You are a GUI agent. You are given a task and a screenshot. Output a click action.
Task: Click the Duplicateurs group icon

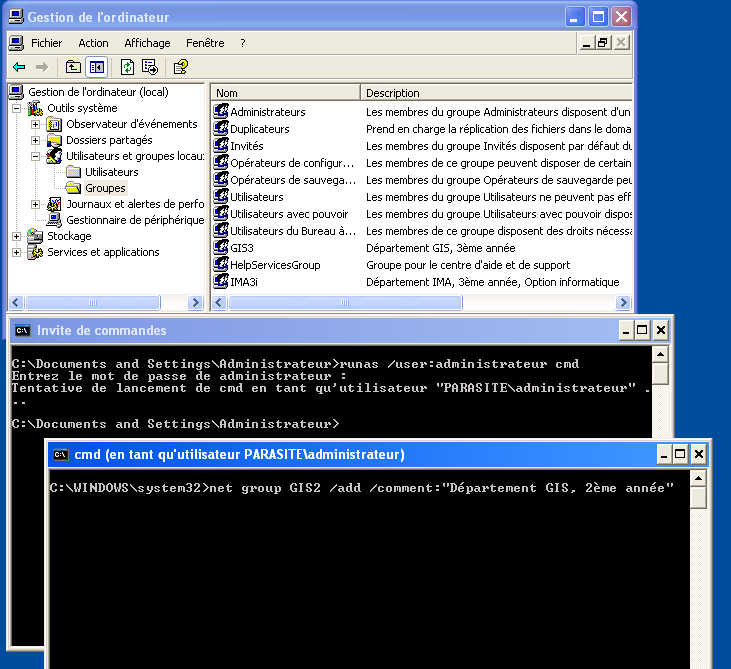point(221,128)
